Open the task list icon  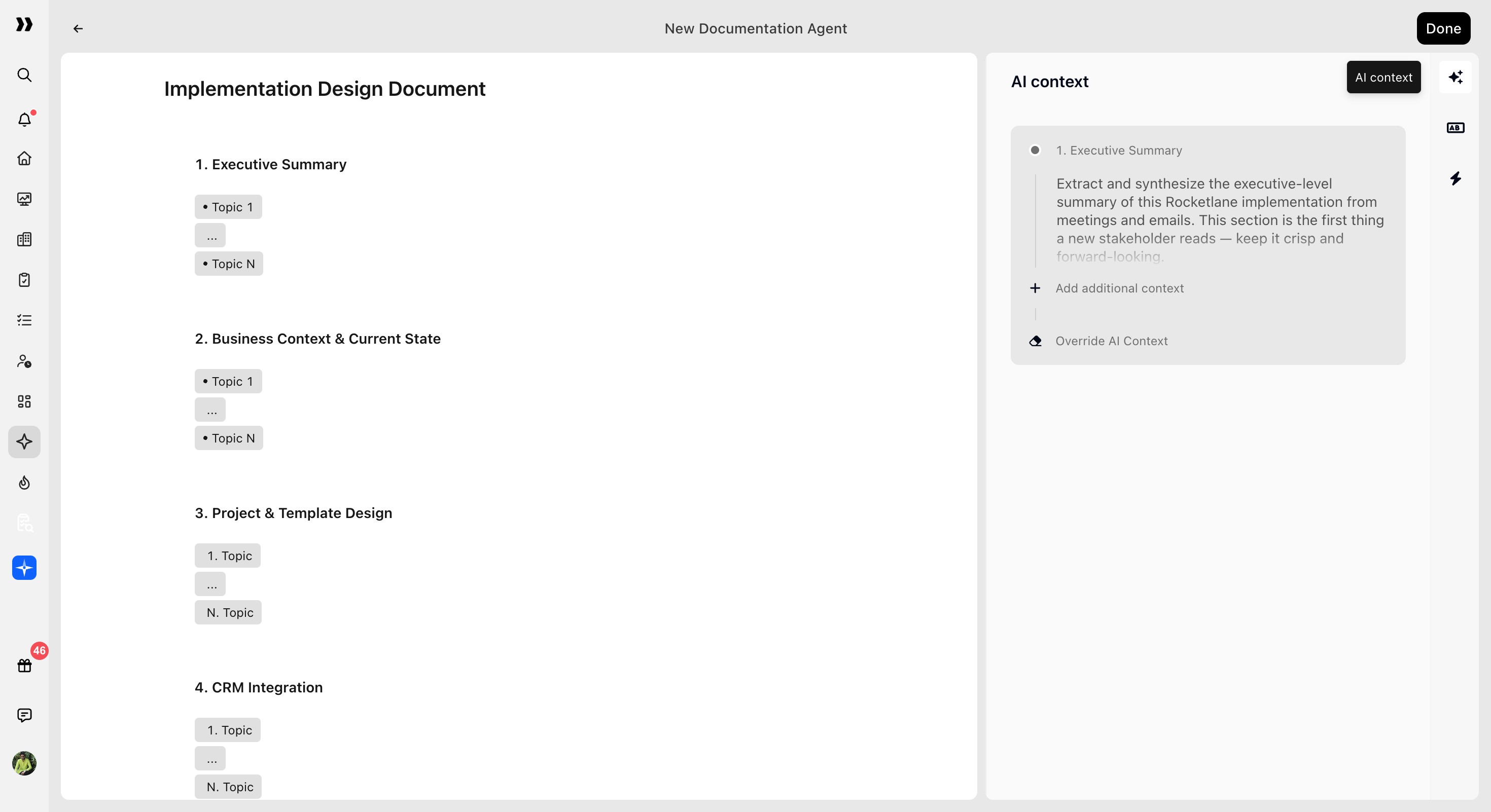pos(24,320)
